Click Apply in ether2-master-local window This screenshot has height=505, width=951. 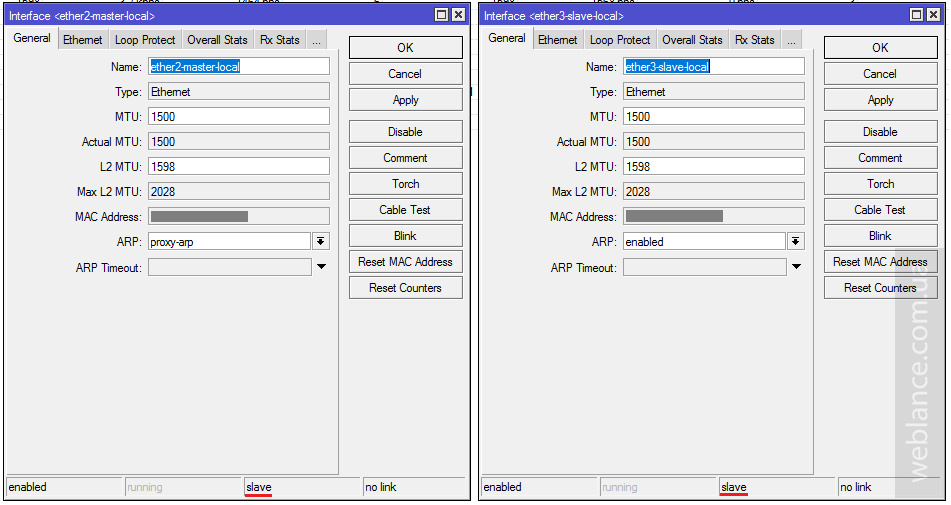point(405,100)
